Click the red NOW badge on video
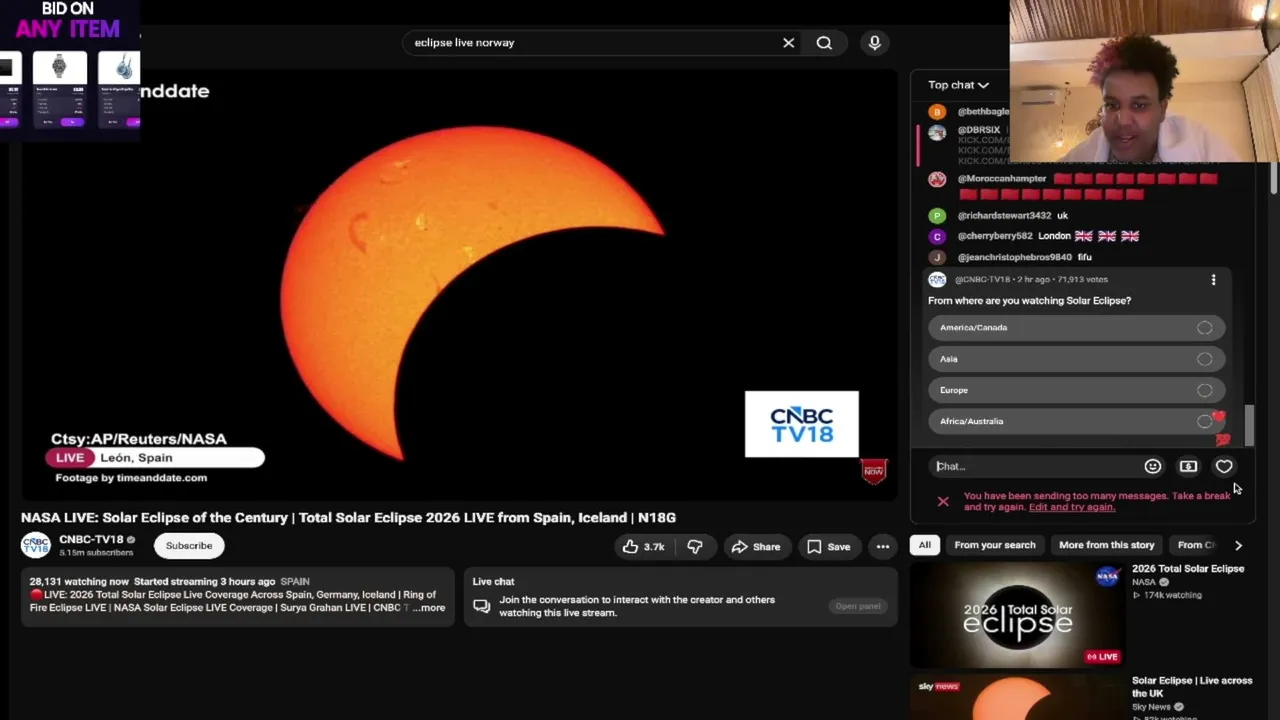The image size is (1280, 720). [874, 471]
